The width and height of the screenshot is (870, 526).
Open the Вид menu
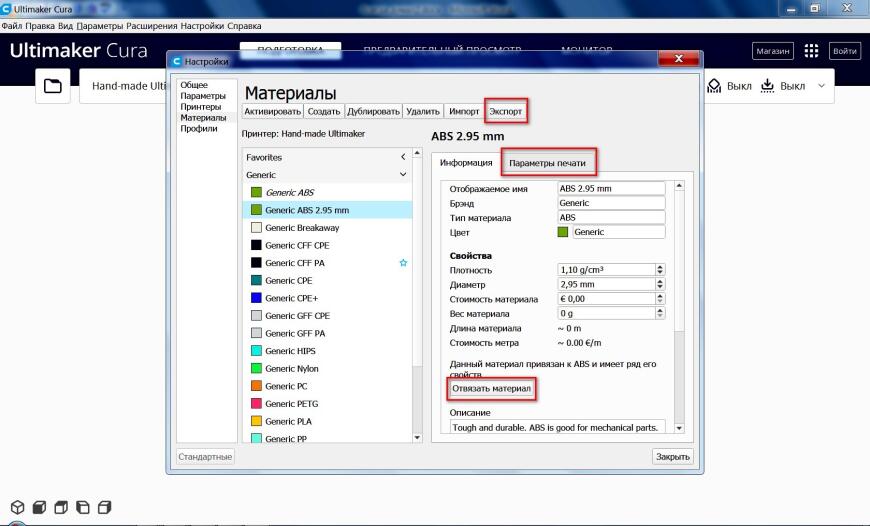[x=65, y=26]
